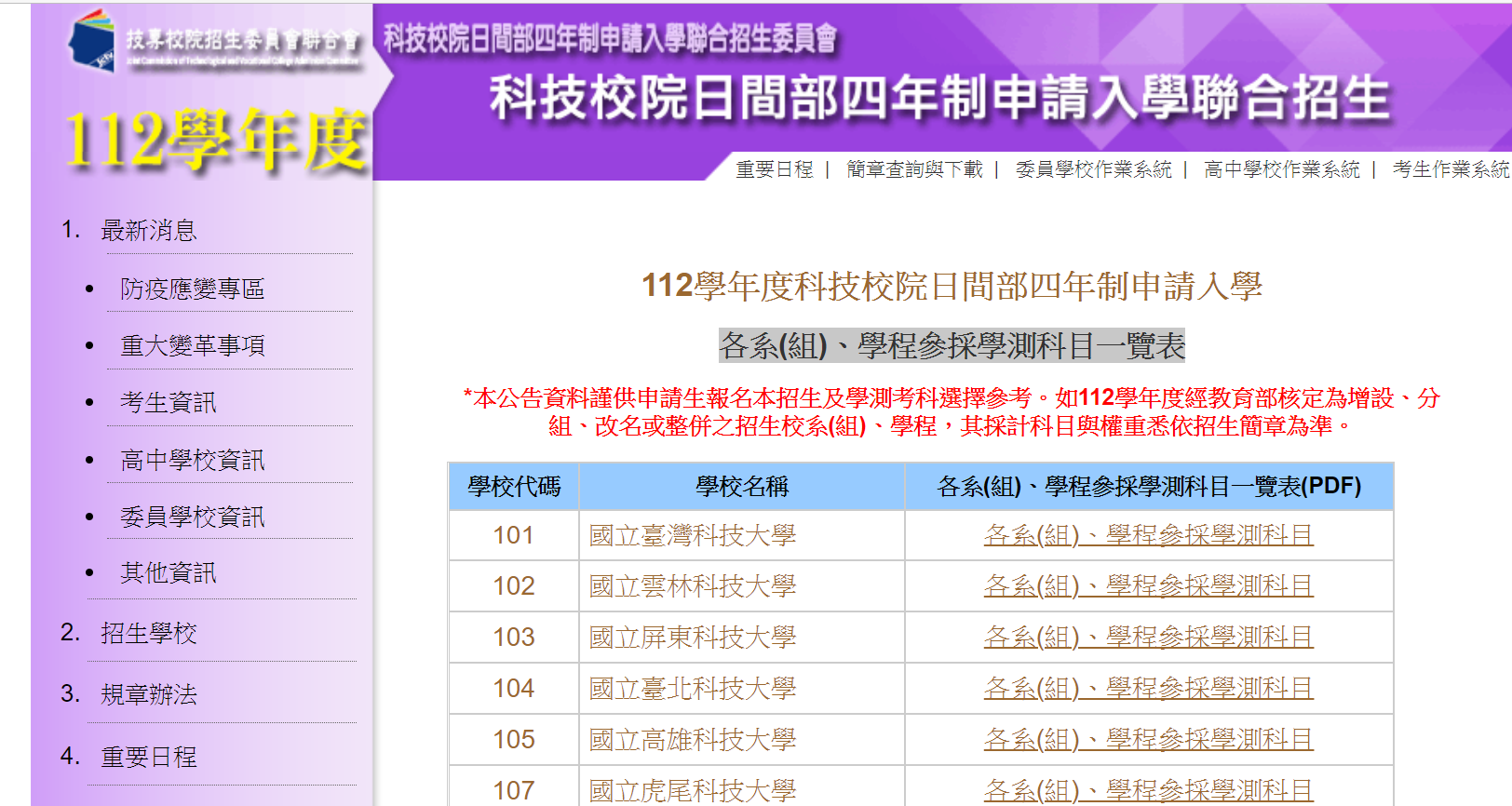1512x806 pixels.
Task: Select 招生學校 in the sidebar
Action: pyautogui.click(x=149, y=633)
